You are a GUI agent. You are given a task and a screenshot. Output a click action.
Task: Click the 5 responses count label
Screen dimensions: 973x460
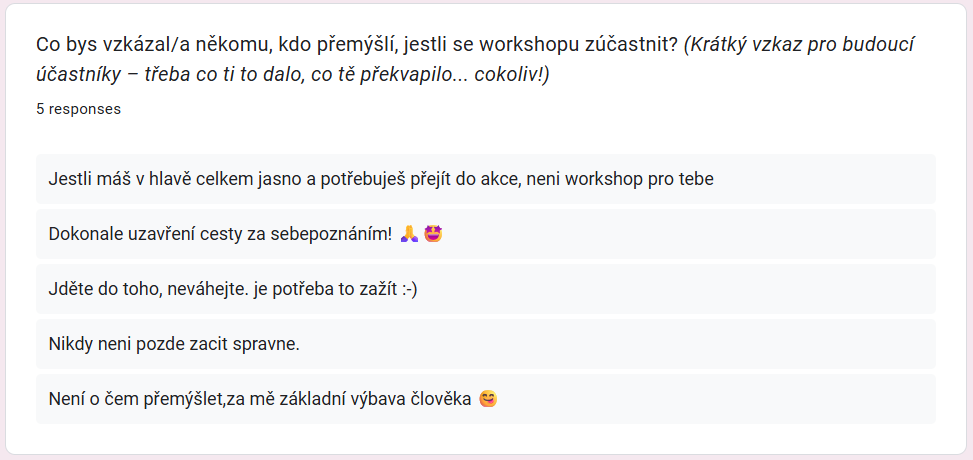click(78, 109)
